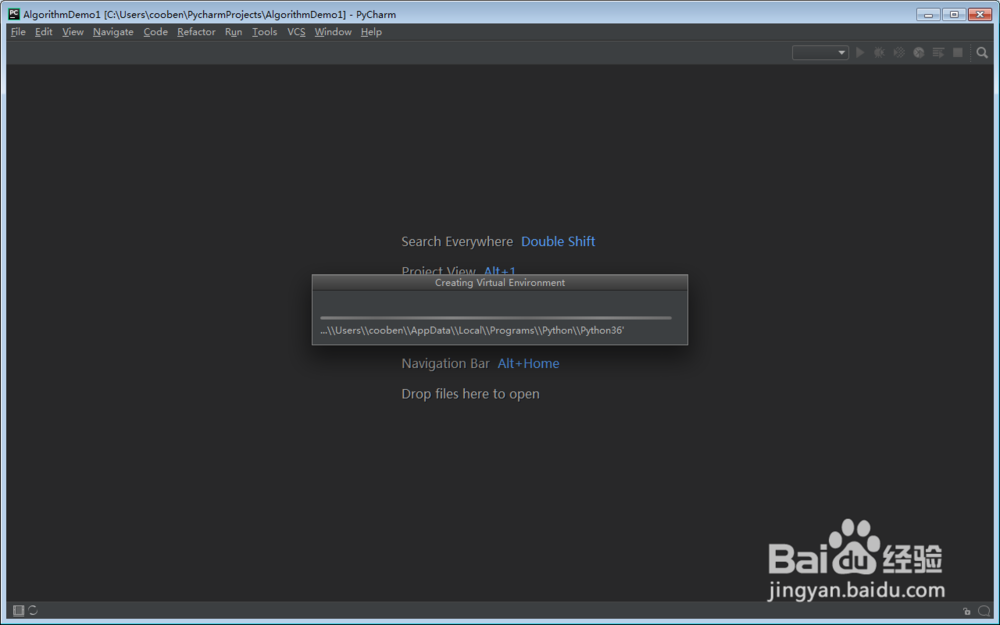Click the Run with Coverage icon
The image size is (1000, 625).
(899, 53)
